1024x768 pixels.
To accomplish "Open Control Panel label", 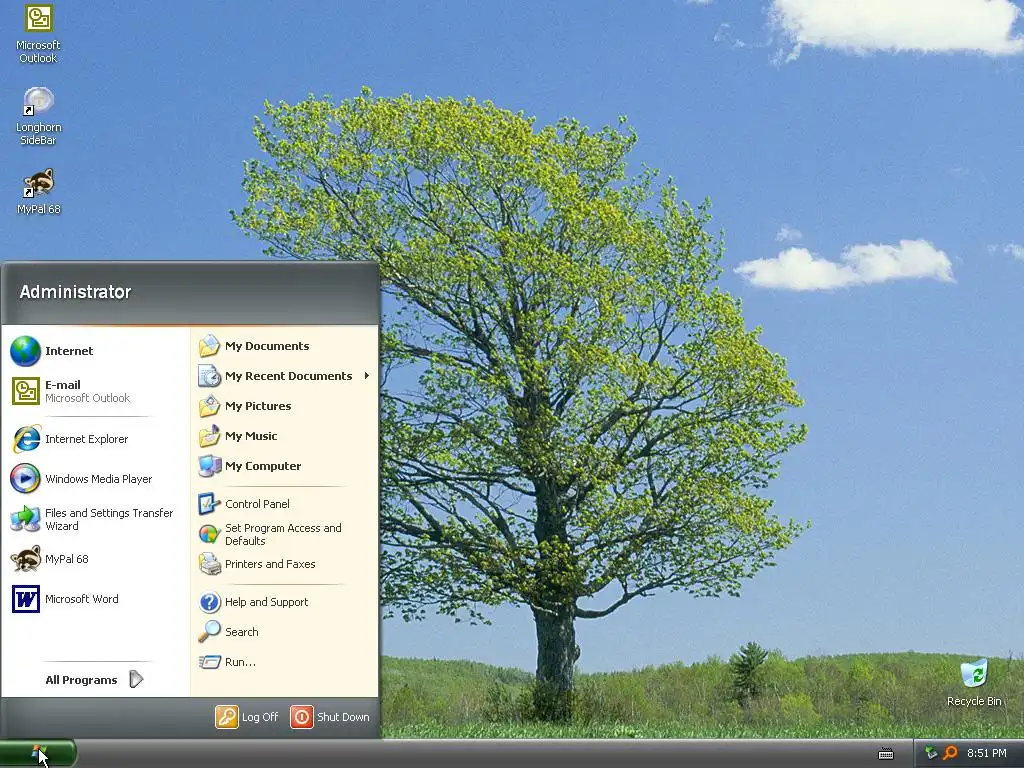I will [x=257, y=504].
